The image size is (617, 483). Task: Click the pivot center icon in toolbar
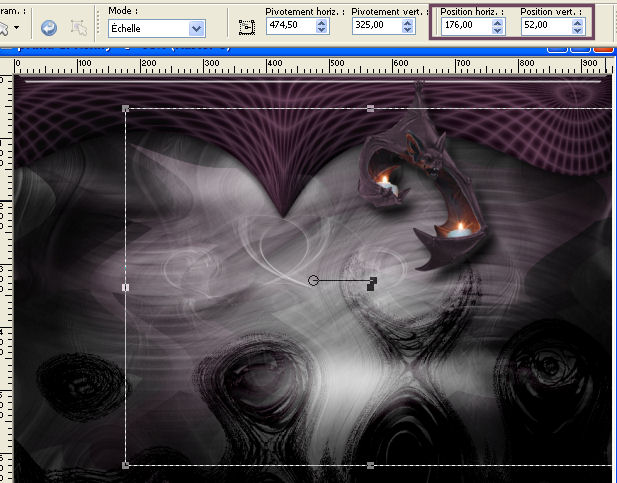[x=247, y=28]
